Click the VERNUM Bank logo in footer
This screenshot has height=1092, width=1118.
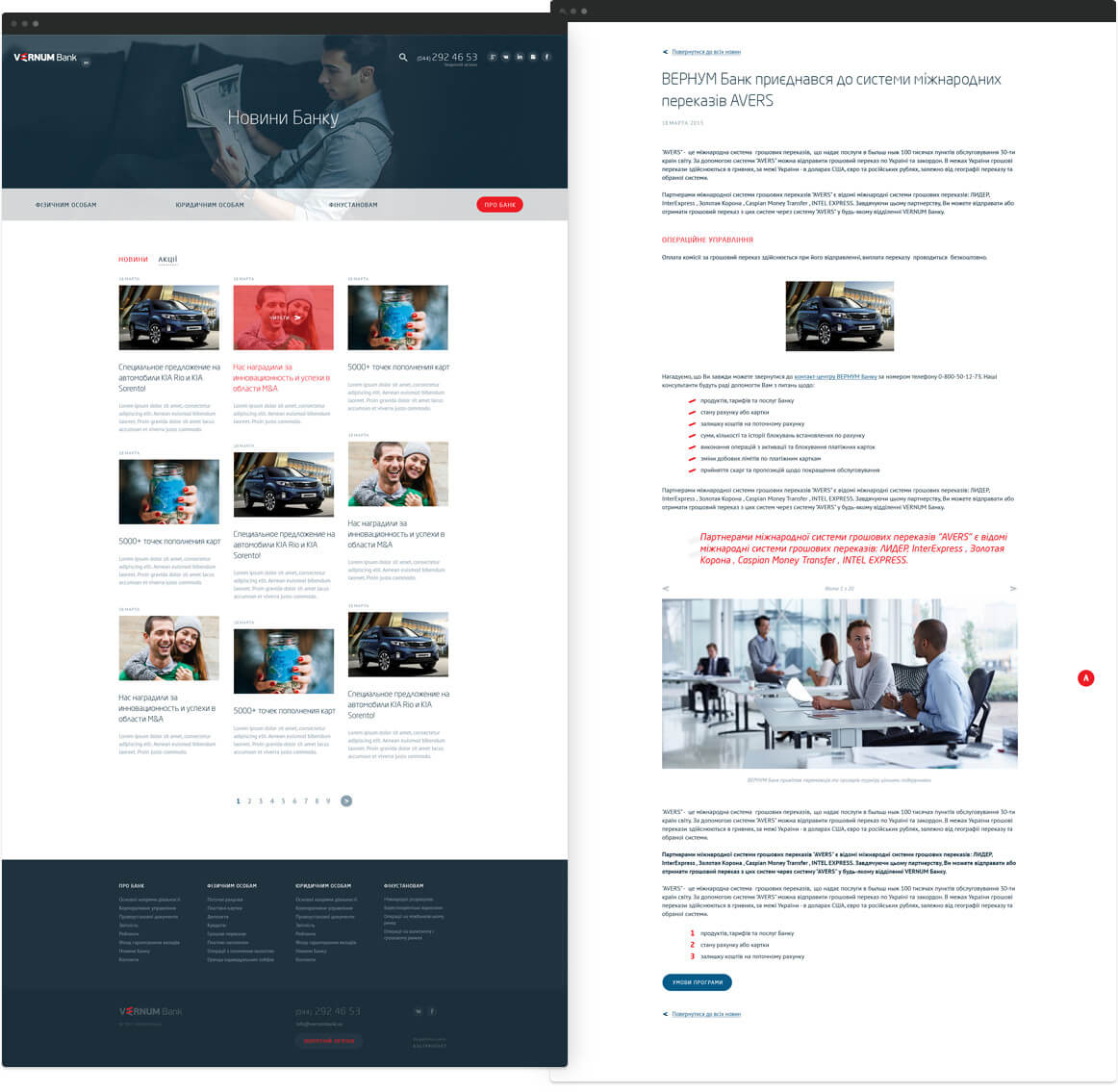(150, 1011)
